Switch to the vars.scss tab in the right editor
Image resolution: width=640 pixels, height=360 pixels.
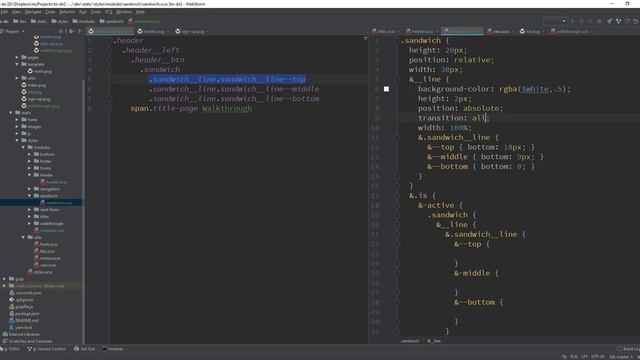click(x=500, y=31)
